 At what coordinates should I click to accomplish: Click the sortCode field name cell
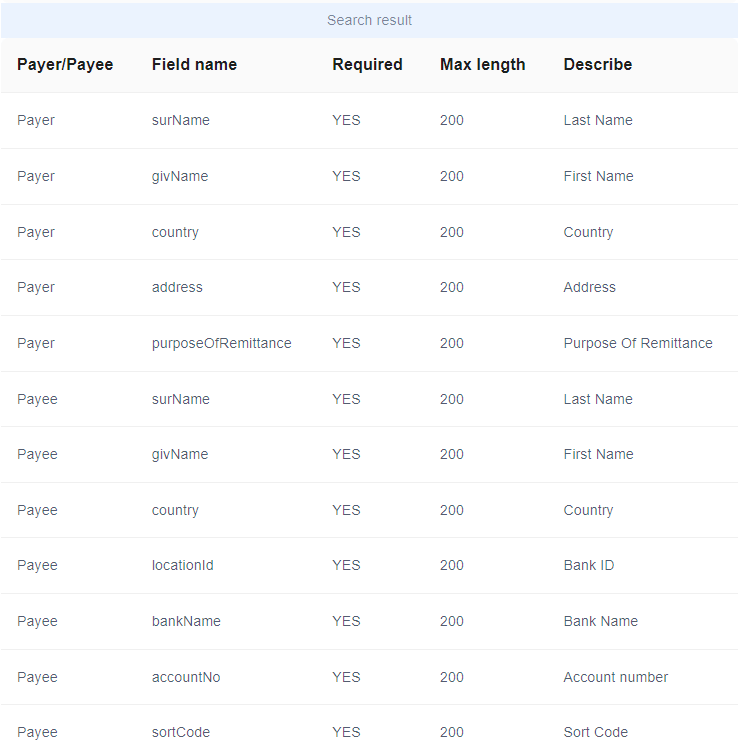[181, 733]
